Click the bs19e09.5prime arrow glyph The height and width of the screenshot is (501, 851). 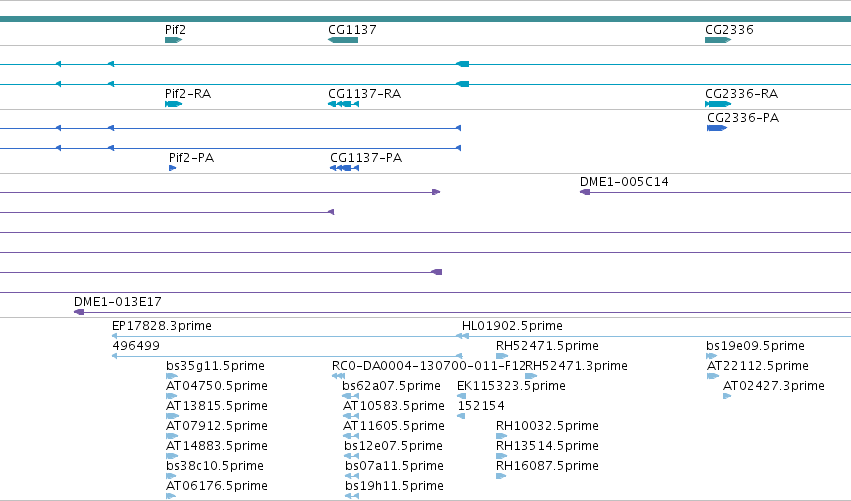click(712, 356)
